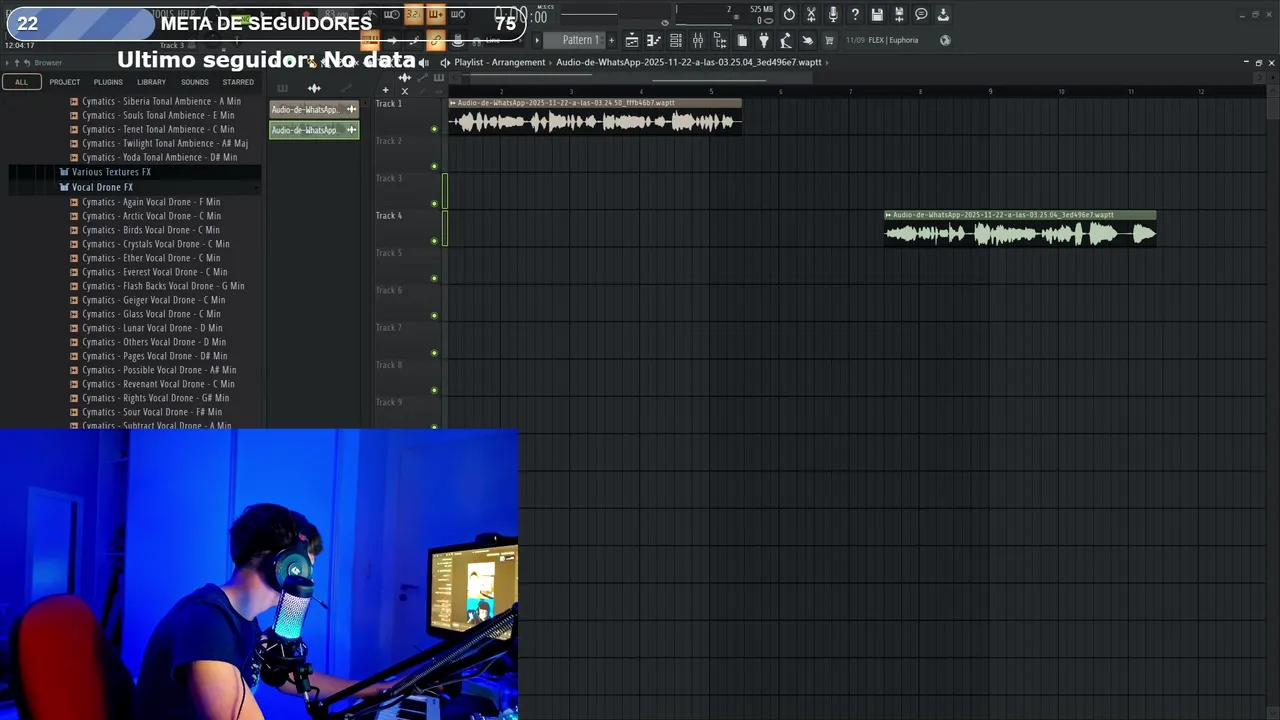Select the piano patterns filter in picker

pos(282,88)
